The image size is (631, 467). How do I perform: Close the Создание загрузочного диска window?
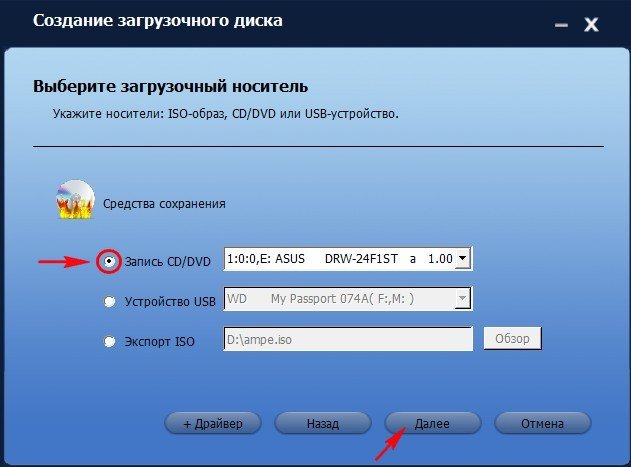[591, 25]
